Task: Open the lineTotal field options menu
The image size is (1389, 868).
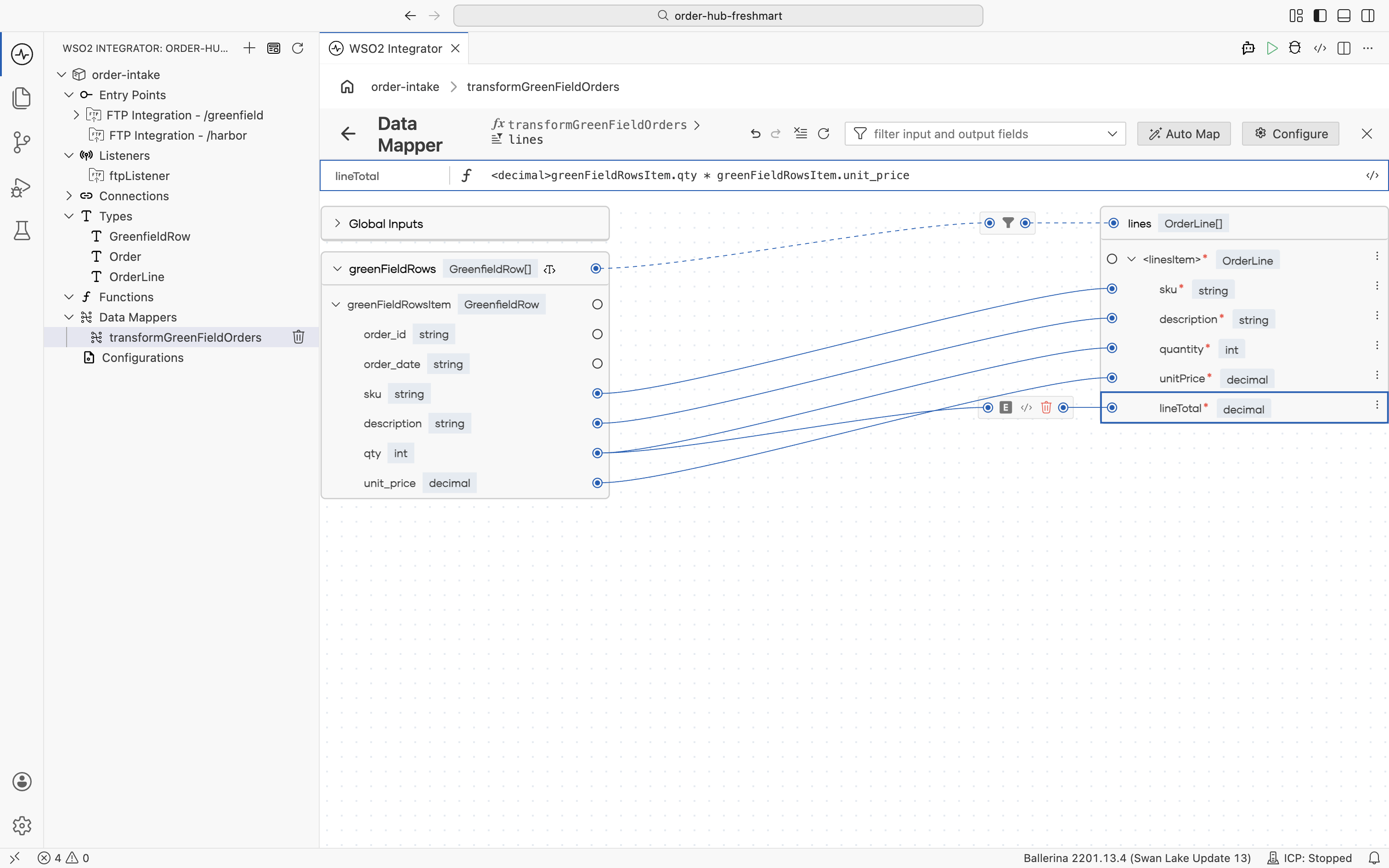Action: 1377,405
